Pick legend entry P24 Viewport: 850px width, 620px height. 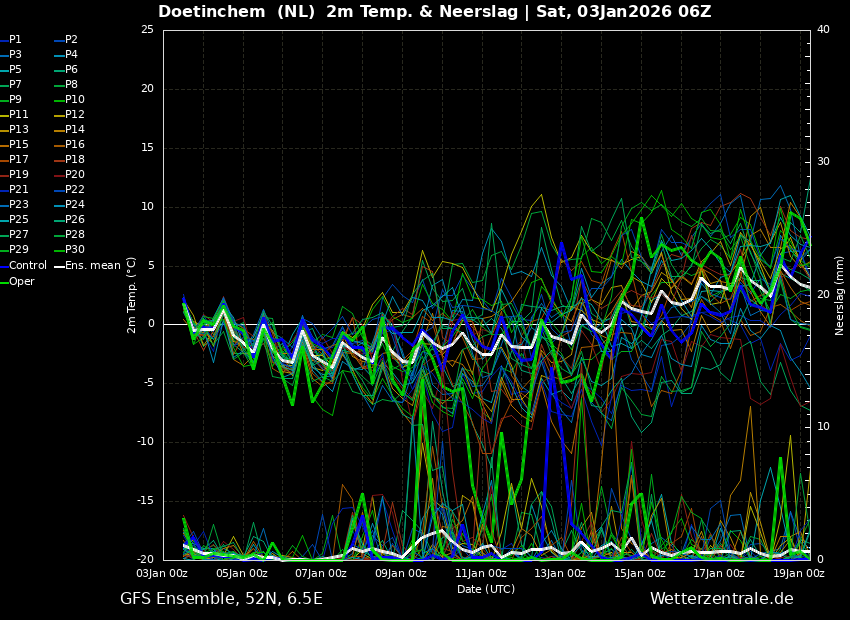[x=70, y=204]
